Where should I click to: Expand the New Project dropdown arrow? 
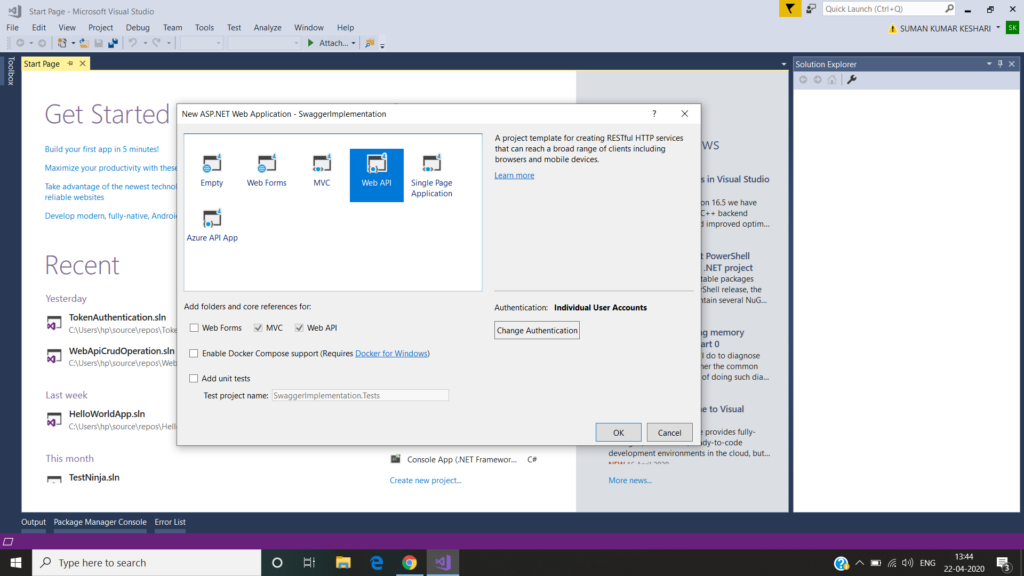(72, 43)
